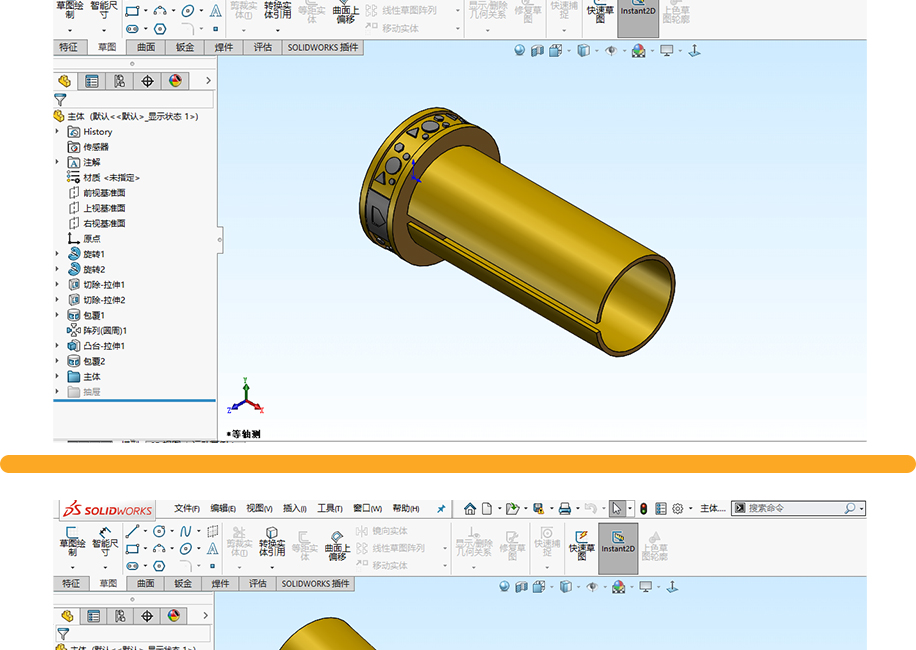Click the Home icon in lower window
Viewport: 916px width, 650px height.
tap(470, 509)
